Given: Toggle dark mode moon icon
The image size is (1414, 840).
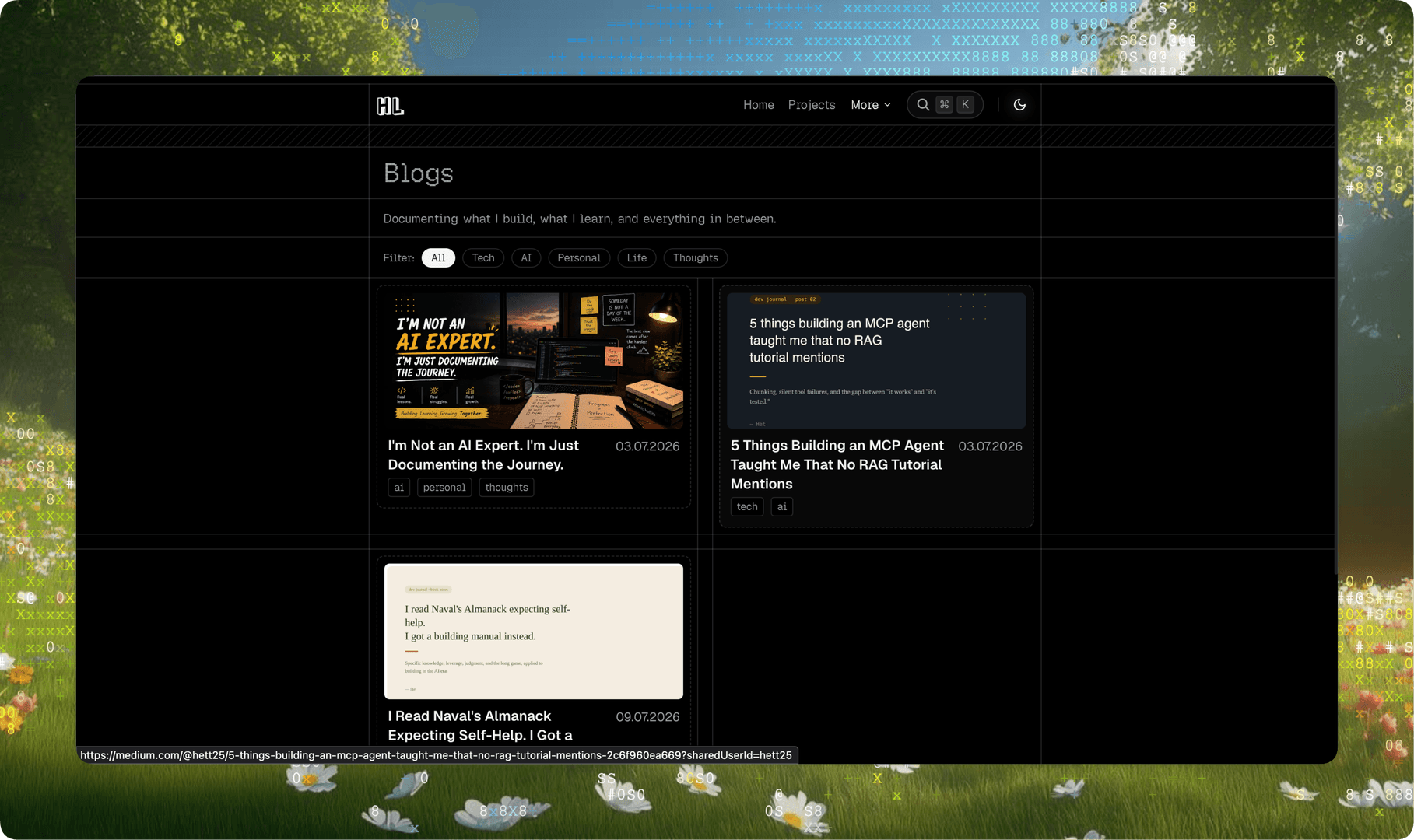Looking at the screenshot, I should point(1019,104).
